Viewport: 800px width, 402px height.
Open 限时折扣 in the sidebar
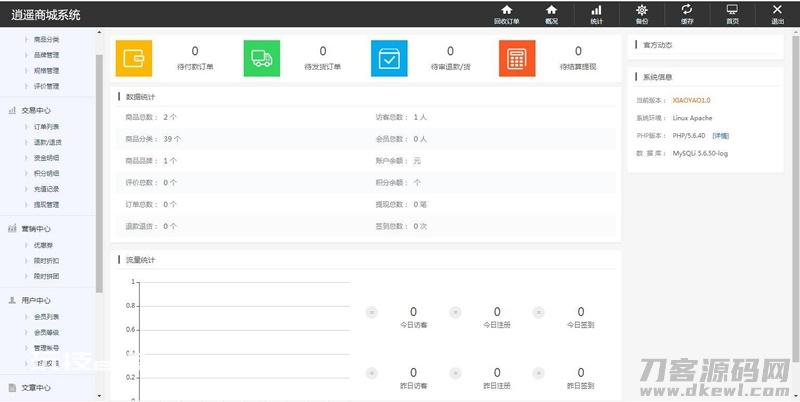[x=46, y=261]
